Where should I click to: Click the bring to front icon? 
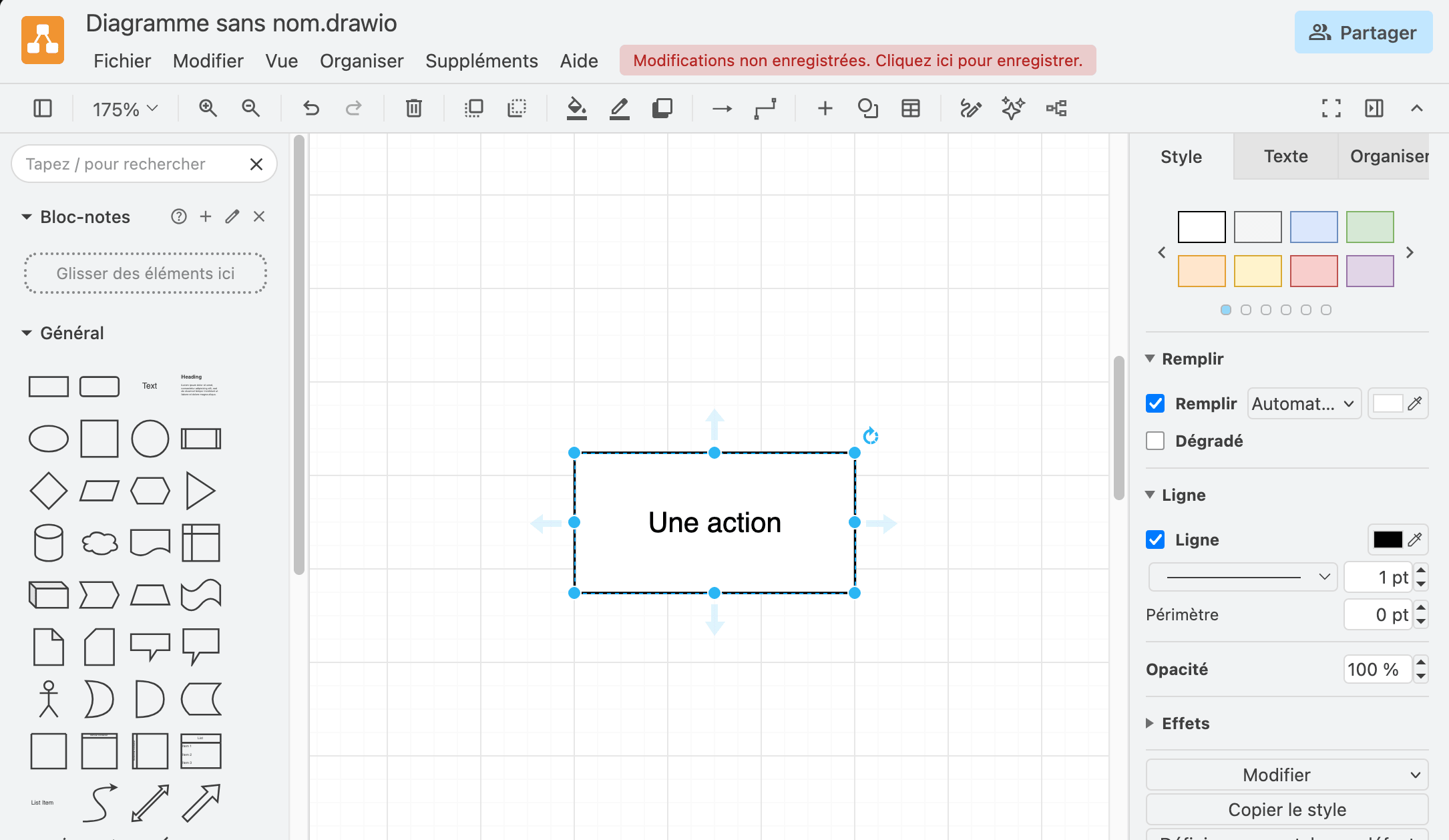pyautogui.click(x=474, y=108)
